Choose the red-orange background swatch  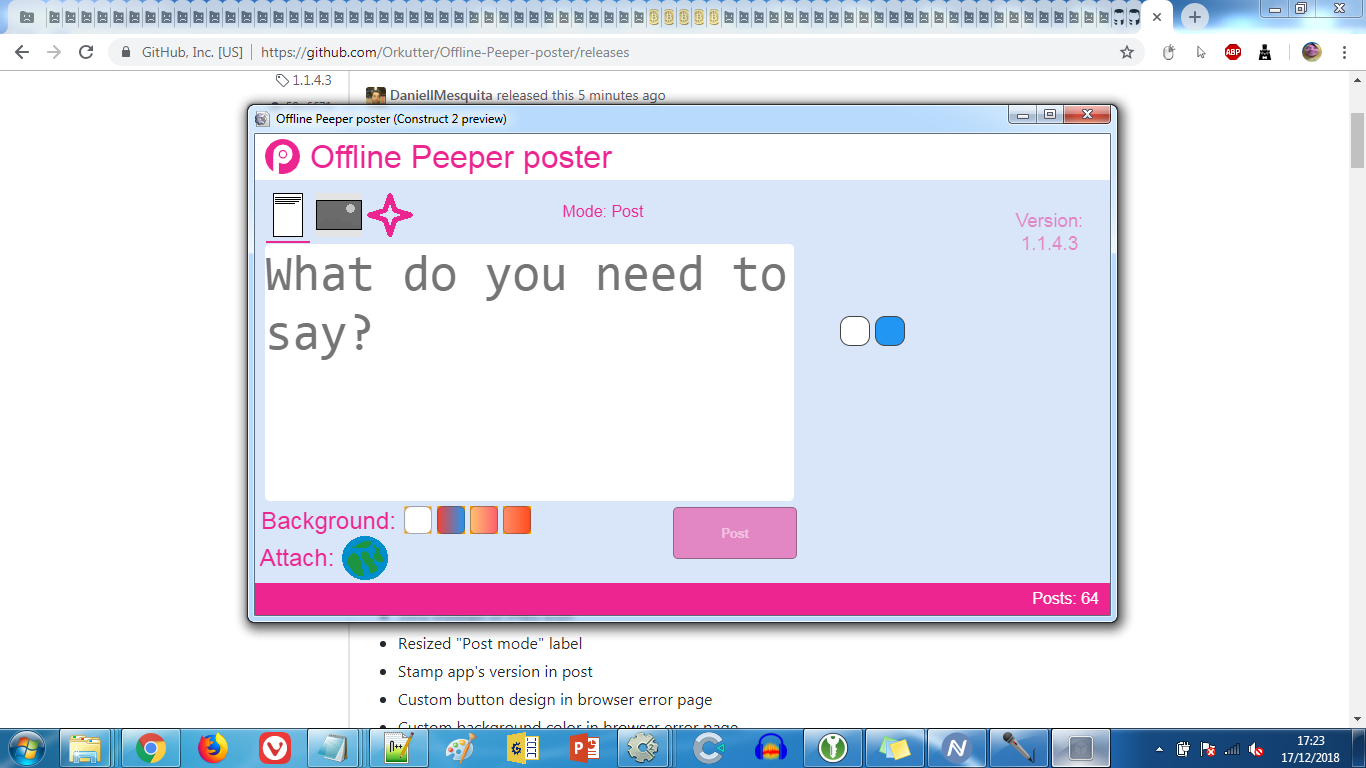(x=517, y=520)
